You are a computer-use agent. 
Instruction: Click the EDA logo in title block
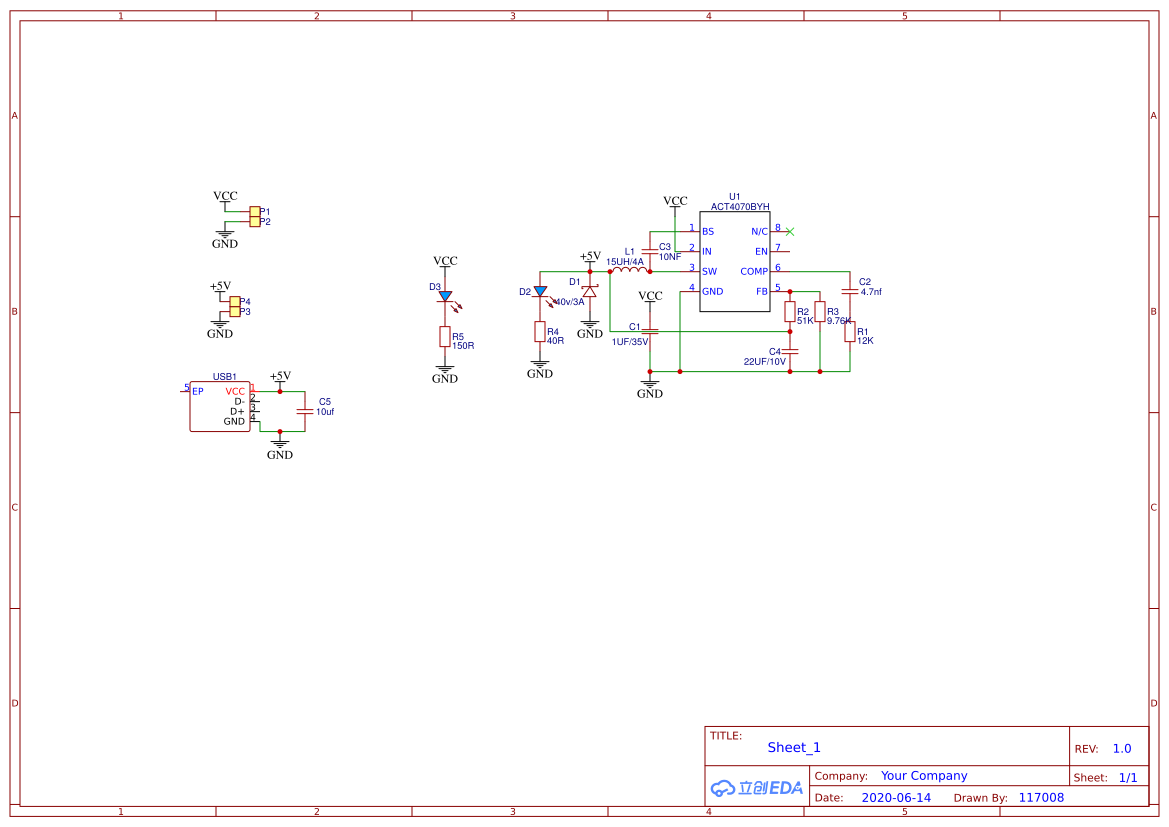(757, 787)
